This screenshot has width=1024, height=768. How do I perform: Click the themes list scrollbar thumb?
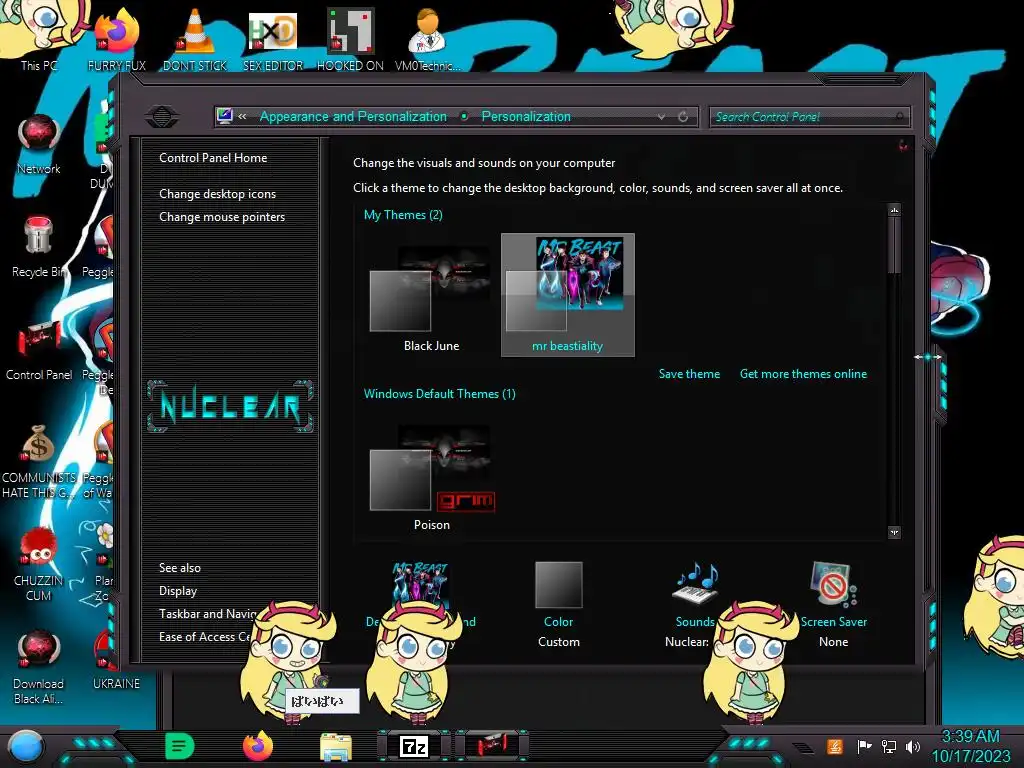coord(894,244)
